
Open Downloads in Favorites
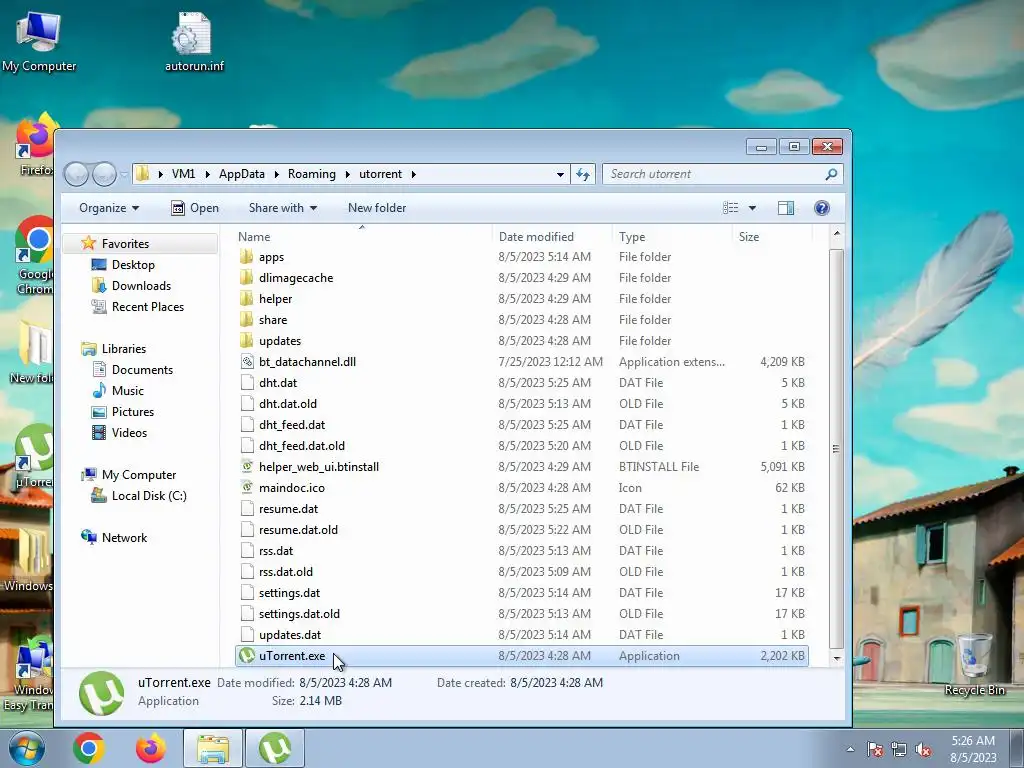click(x=140, y=285)
